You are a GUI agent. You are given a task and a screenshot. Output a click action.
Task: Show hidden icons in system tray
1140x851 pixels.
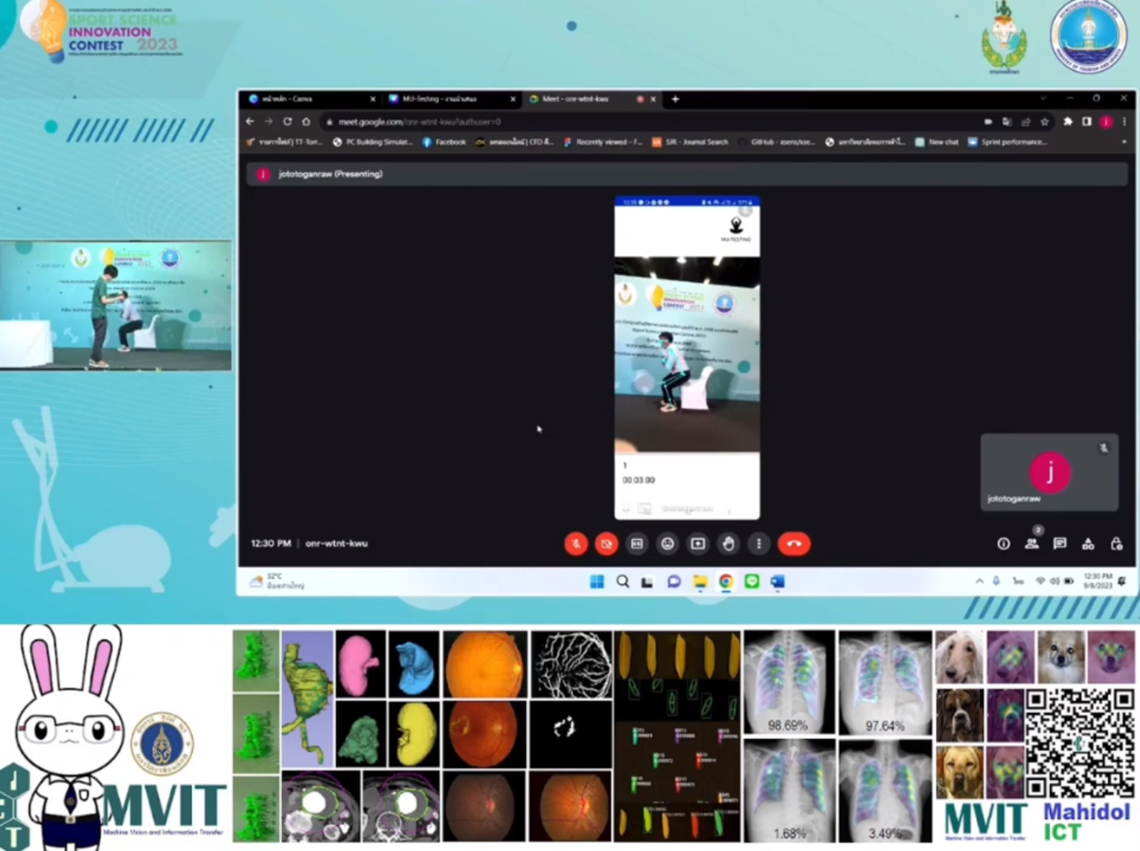tap(979, 581)
